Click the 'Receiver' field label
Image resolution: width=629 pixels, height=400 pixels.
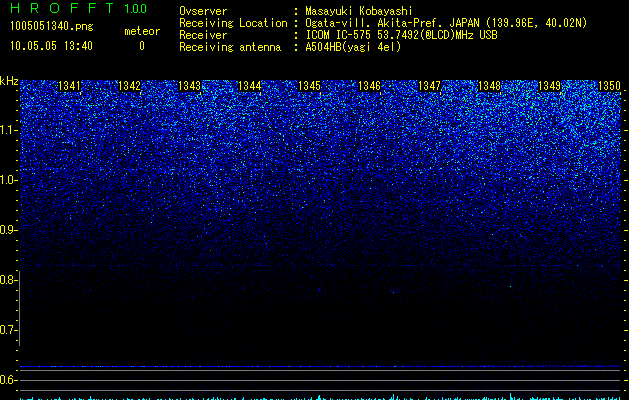coord(203,35)
